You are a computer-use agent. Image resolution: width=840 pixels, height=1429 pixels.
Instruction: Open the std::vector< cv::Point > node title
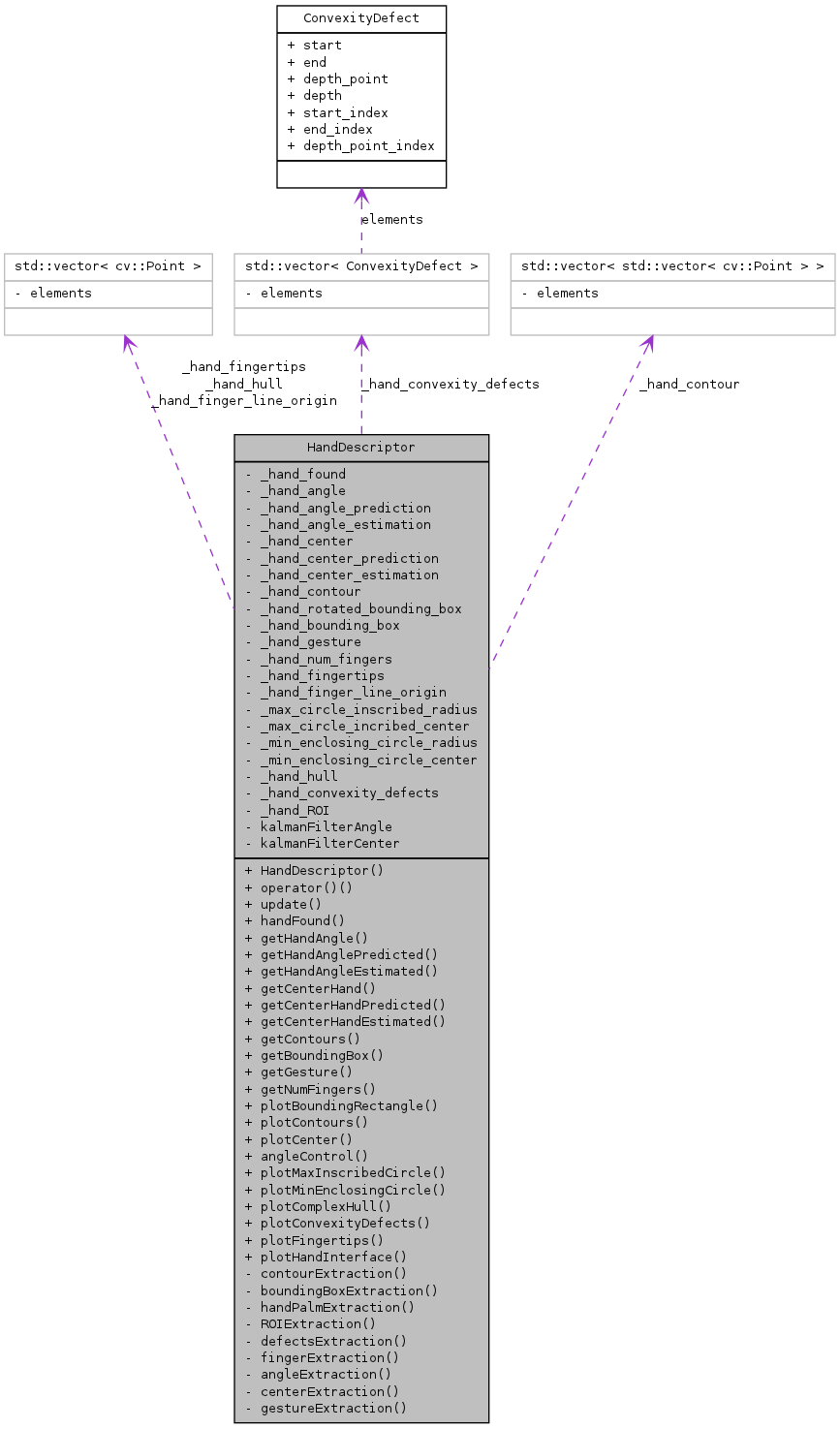pos(108,265)
